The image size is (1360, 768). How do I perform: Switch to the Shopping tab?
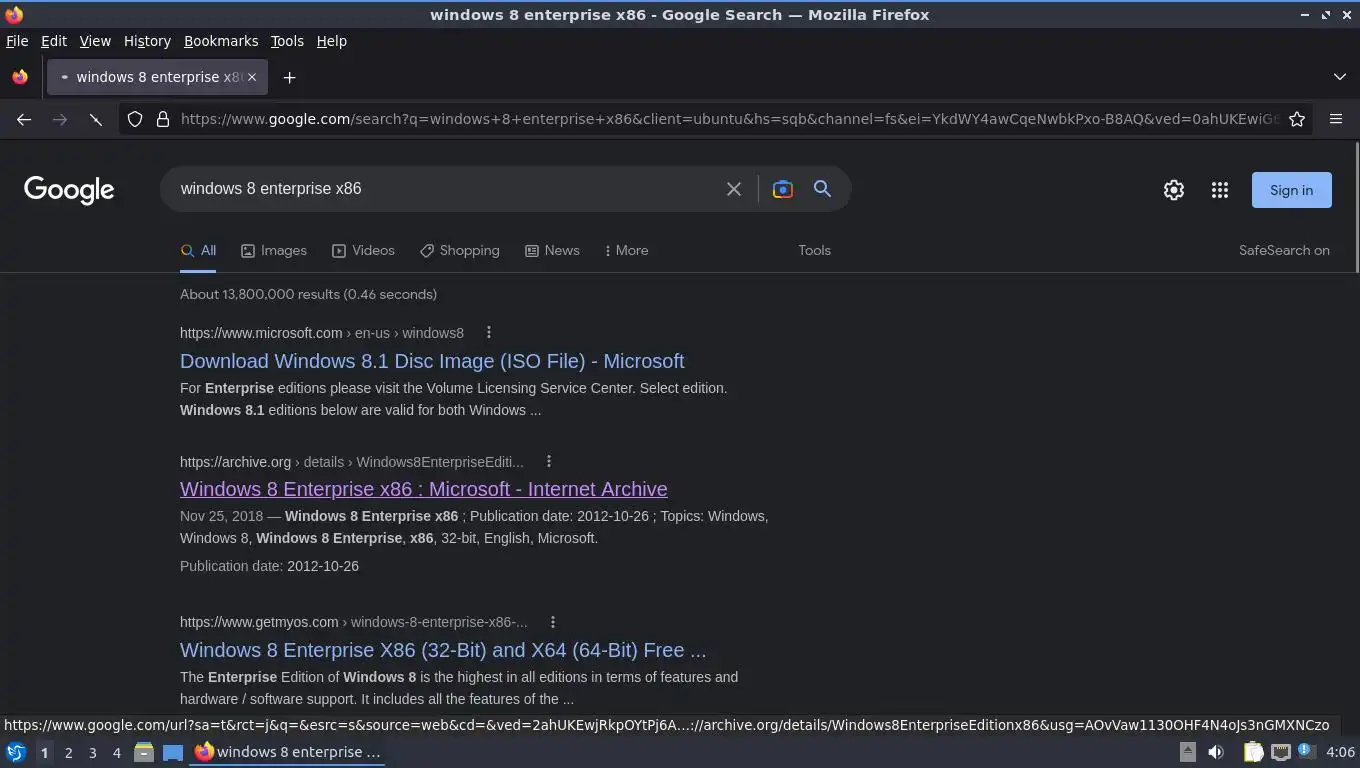pos(460,250)
